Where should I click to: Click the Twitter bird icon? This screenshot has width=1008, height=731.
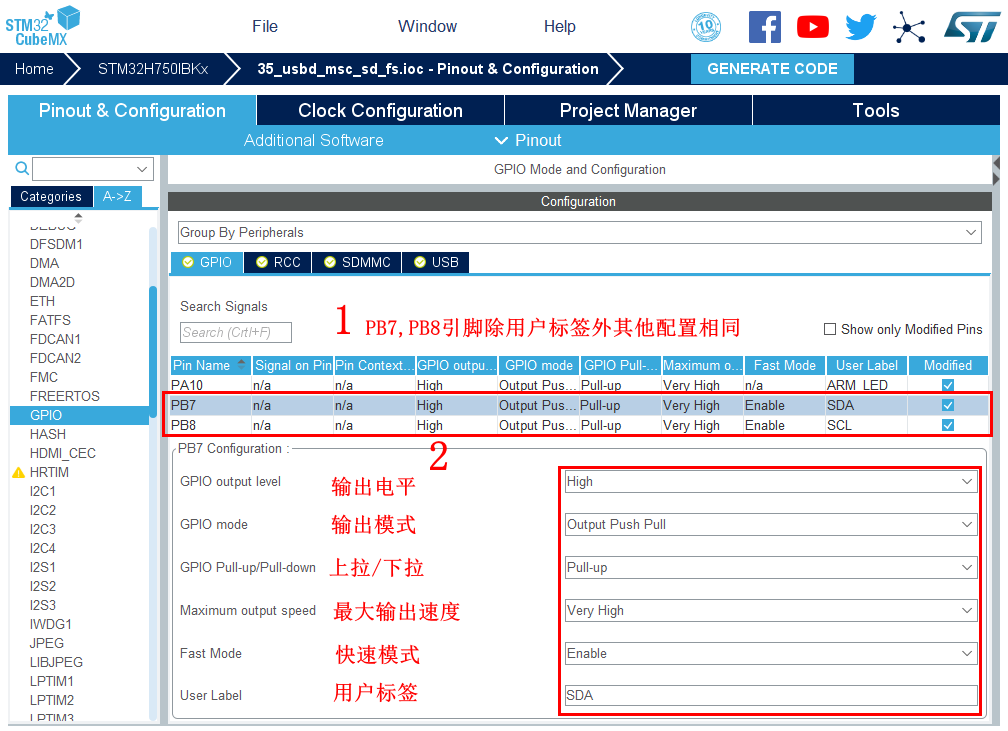[860, 27]
